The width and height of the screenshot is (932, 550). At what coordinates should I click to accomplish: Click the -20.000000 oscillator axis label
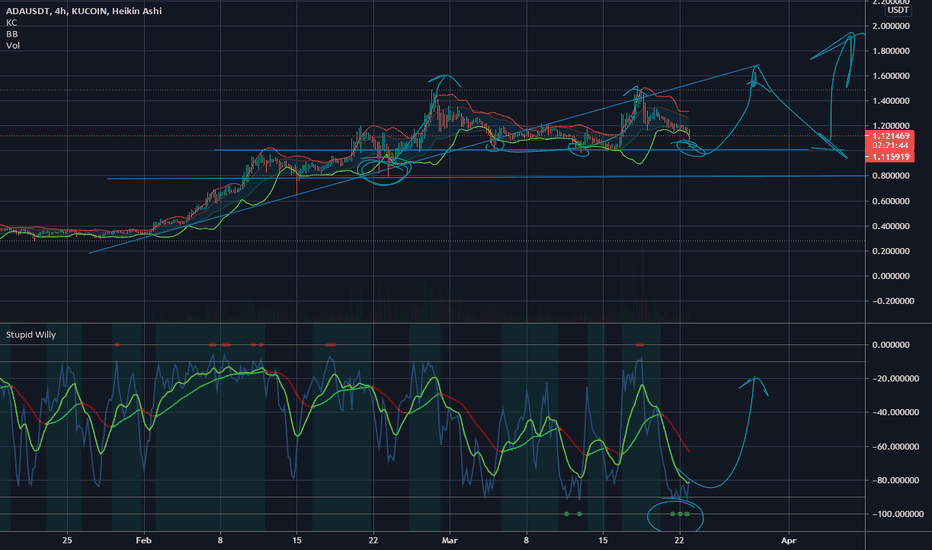point(896,379)
